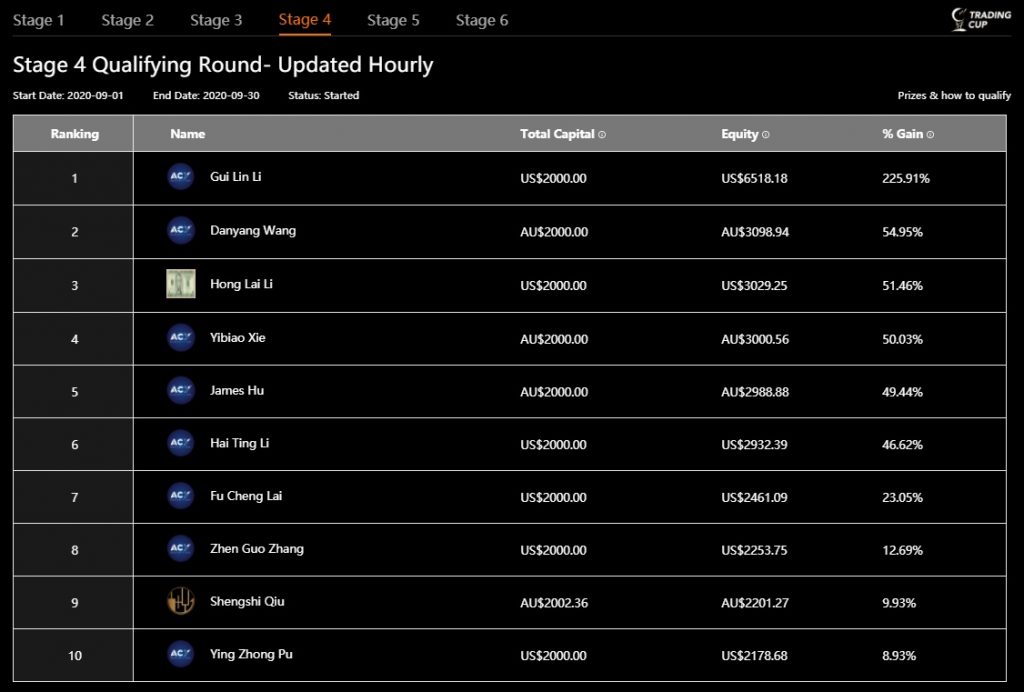This screenshot has height=692, width=1024.
Task: Open Ying Zhong Pu's avatar badge
Action: pyautogui.click(x=180, y=655)
